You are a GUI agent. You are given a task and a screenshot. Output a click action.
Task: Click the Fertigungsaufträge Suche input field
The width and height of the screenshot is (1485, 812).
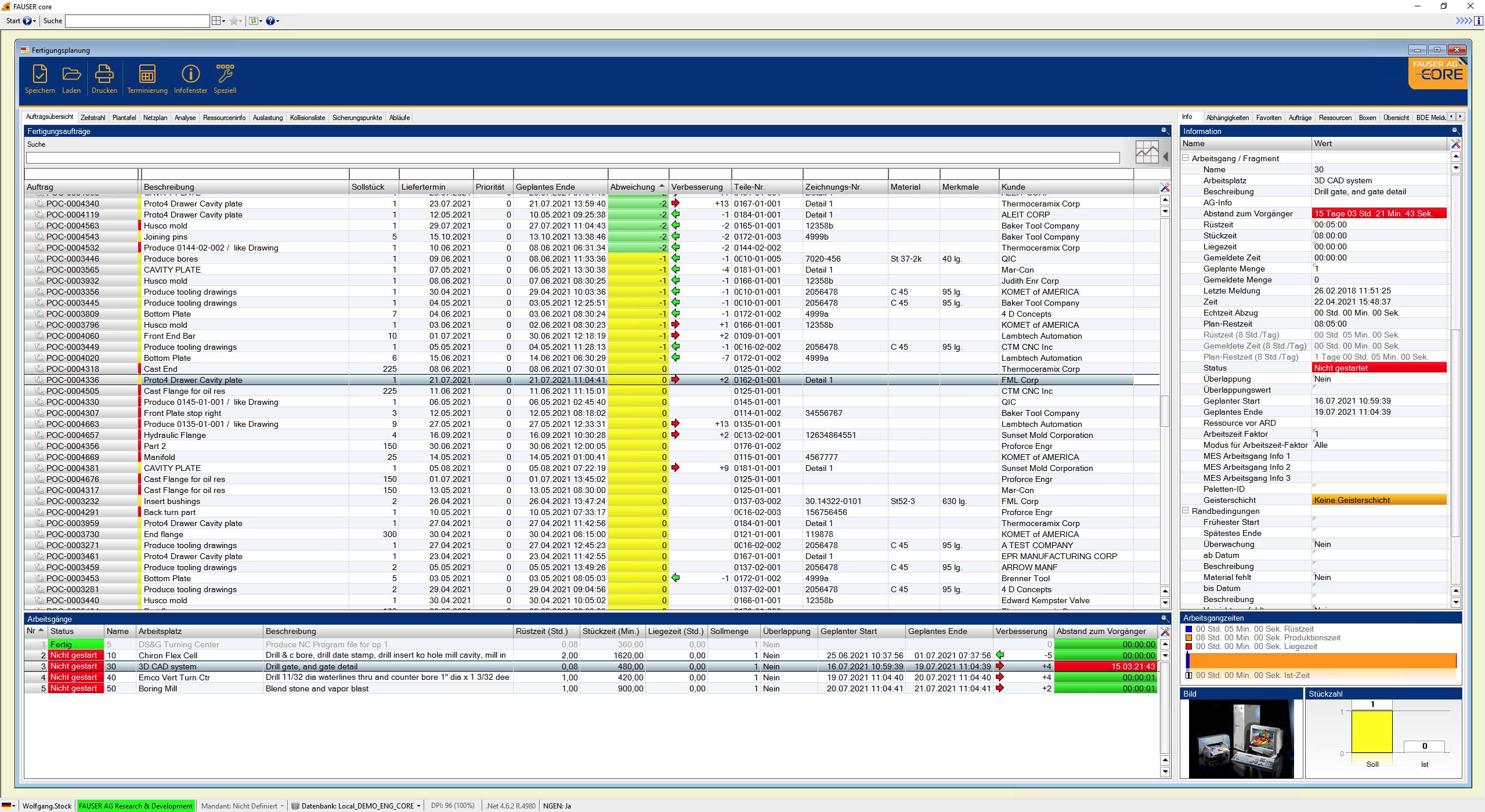[572, 158]
